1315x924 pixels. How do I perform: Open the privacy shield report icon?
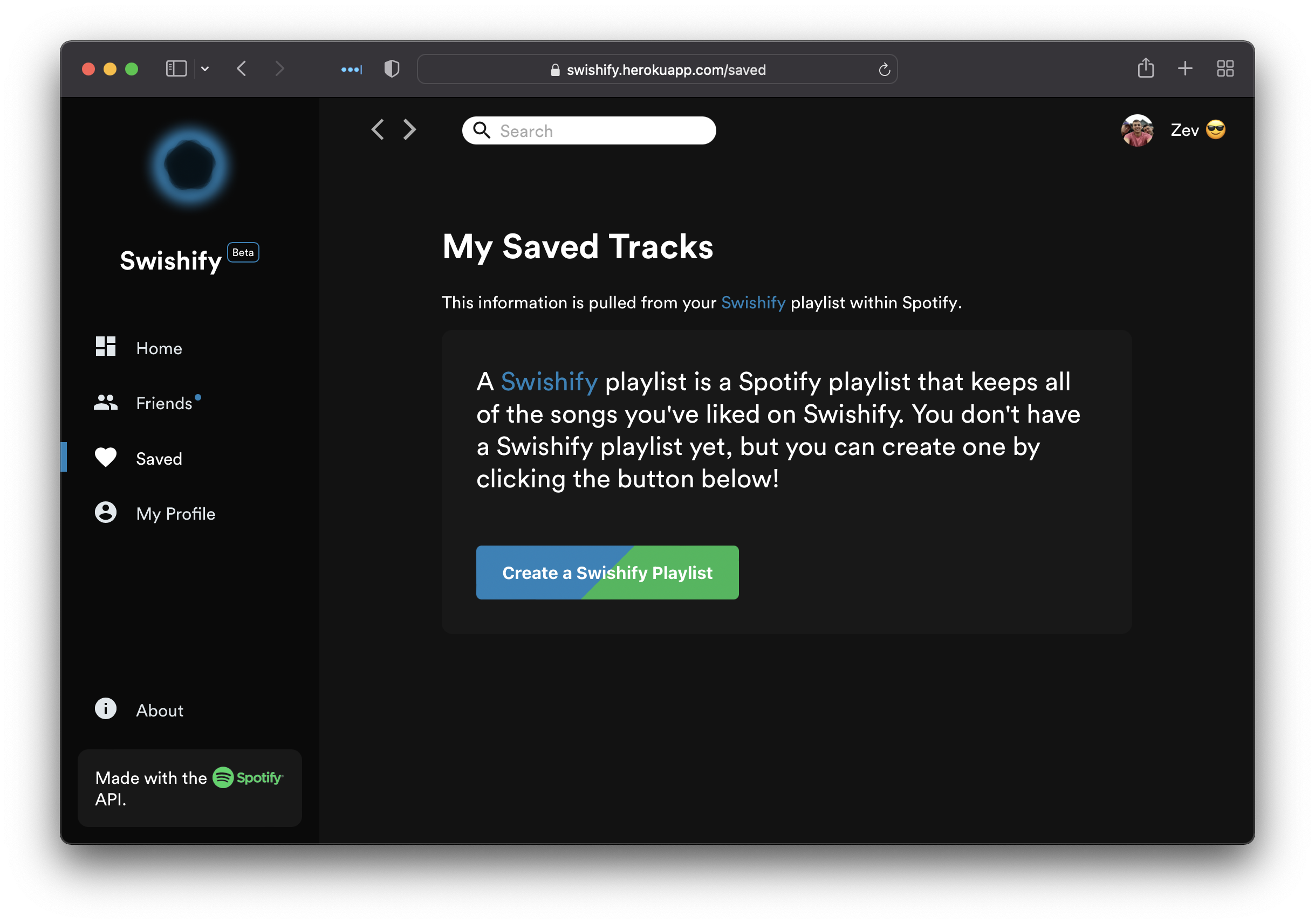pyautogui.click(x=392, y=68)
